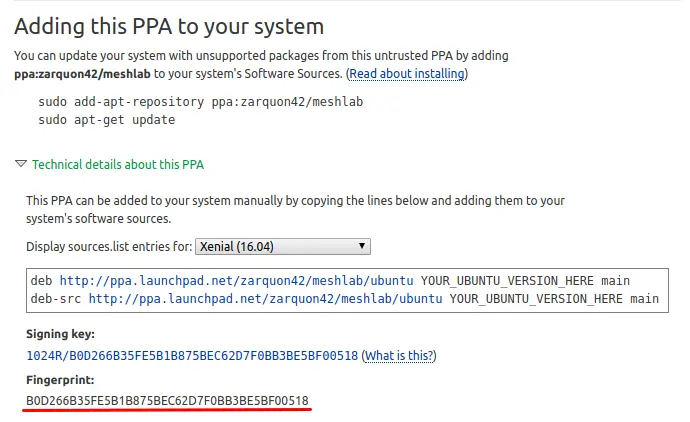Image resolution: width=690 pixels, height=422 pixels.
Task: Click the bold ppa:zarquon42/meshlab text
Action: point(82,74)
